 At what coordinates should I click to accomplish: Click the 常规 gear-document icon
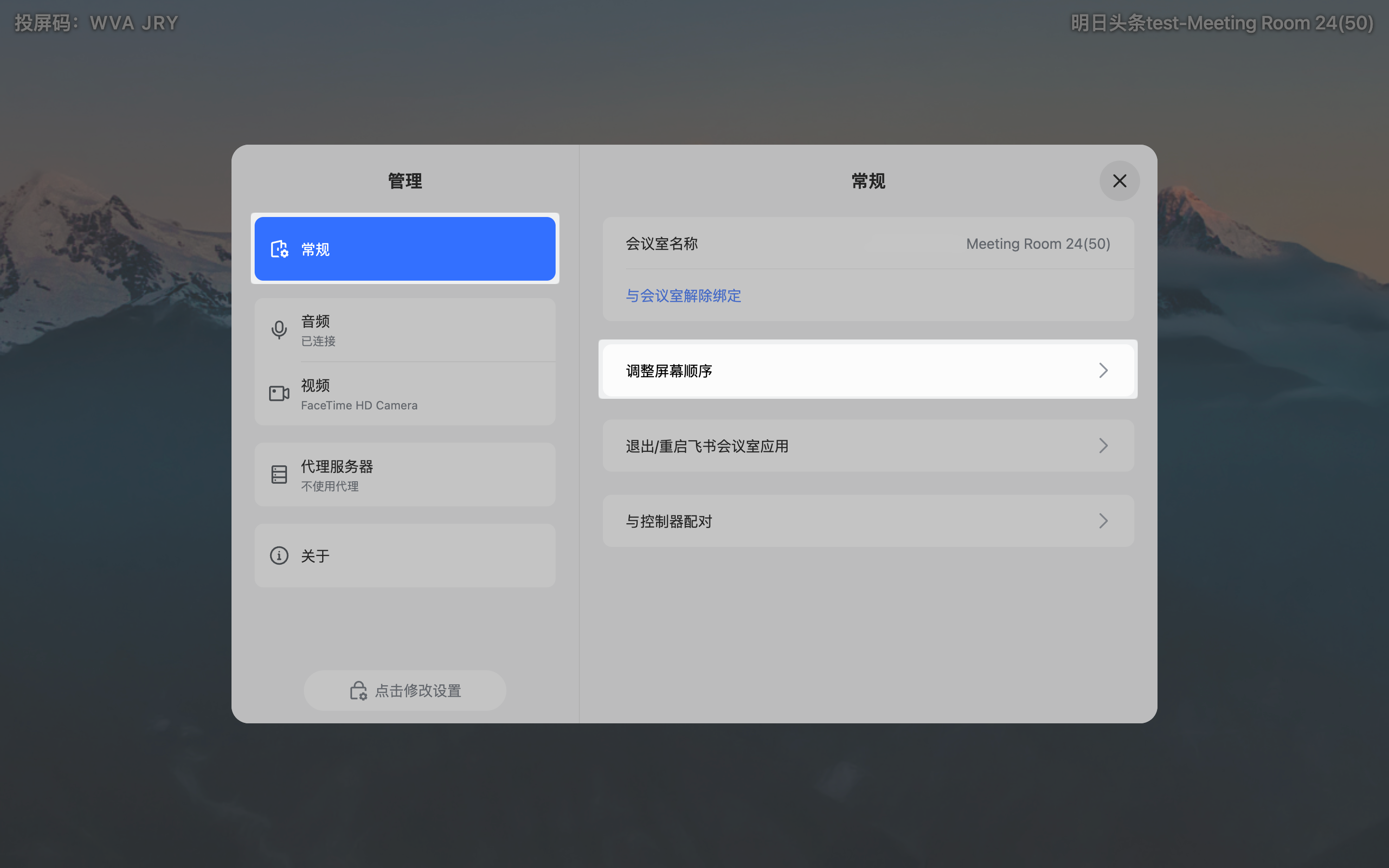click(x=280, y=249)
